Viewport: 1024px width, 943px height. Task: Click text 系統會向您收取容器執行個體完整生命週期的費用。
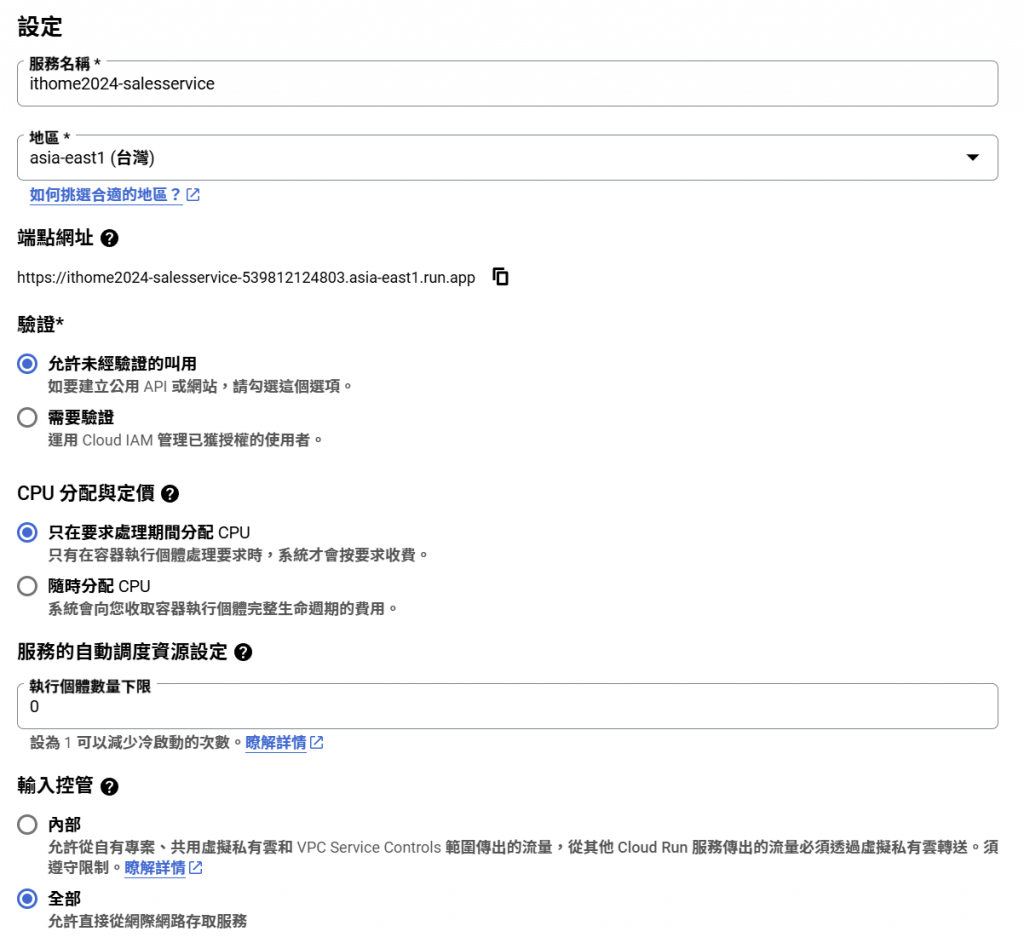point(223,609)
